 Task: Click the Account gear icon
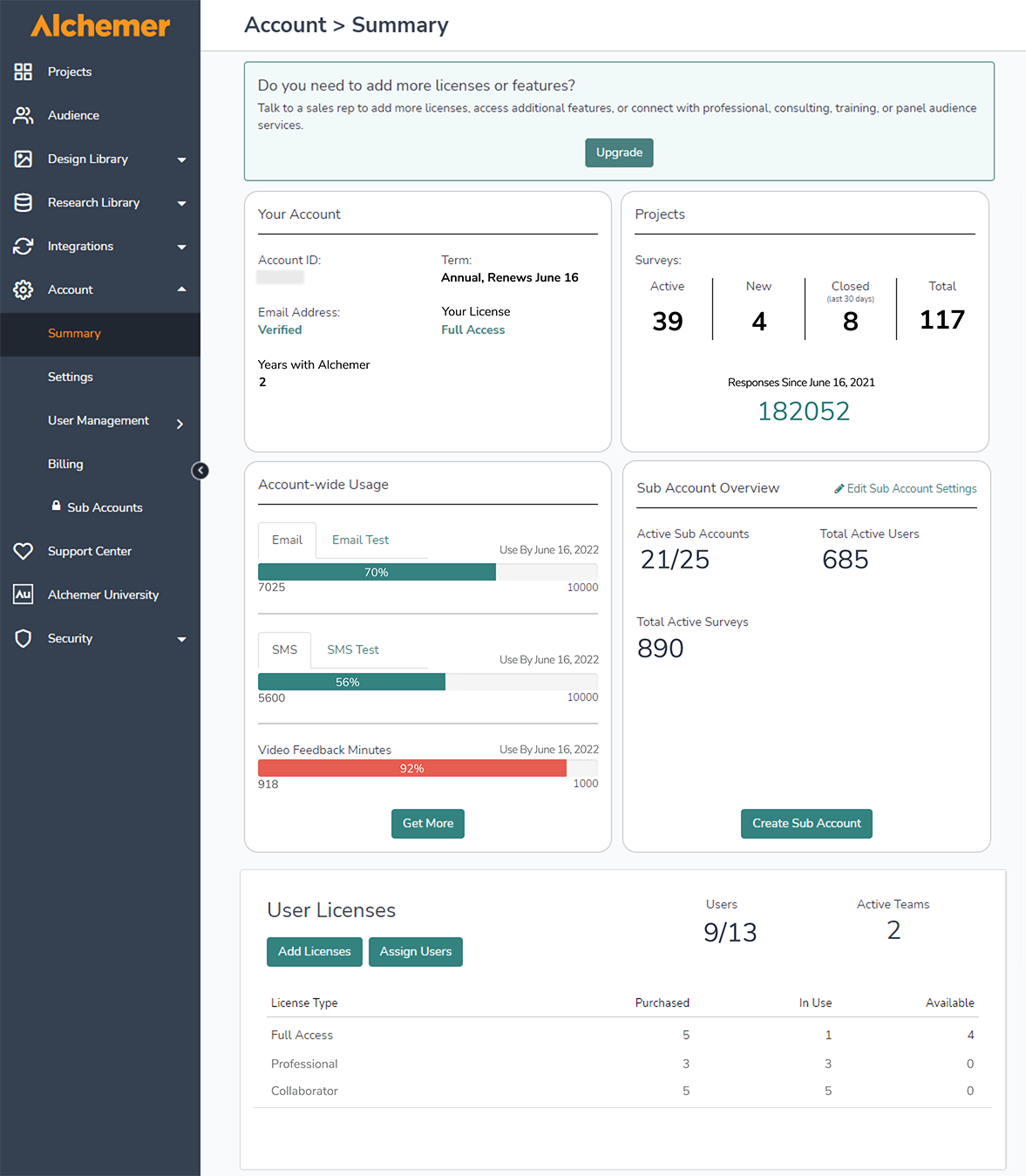click(24, 289)
